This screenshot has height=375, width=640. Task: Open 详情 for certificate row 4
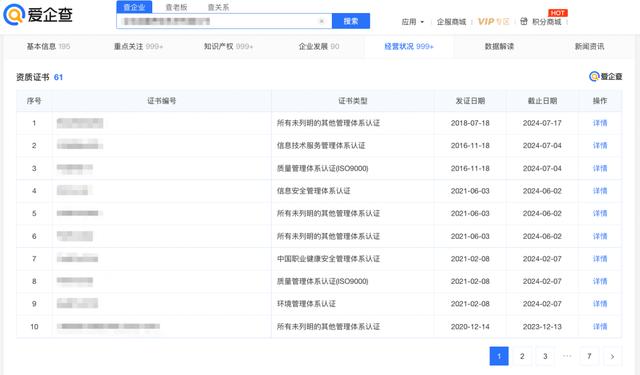(600, 191)
